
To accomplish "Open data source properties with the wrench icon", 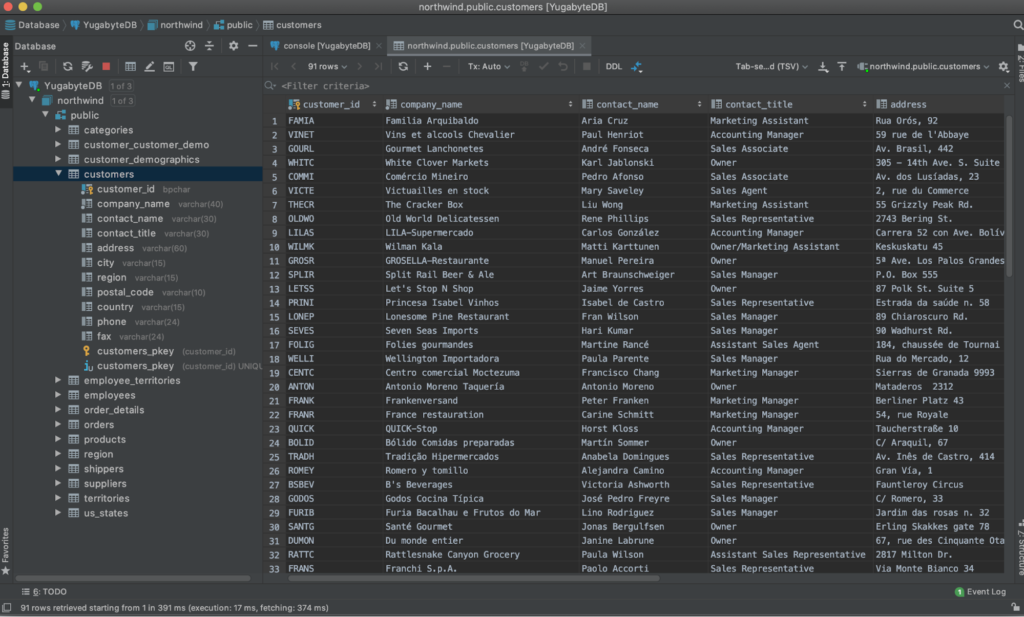I will (x=87, y=66).
